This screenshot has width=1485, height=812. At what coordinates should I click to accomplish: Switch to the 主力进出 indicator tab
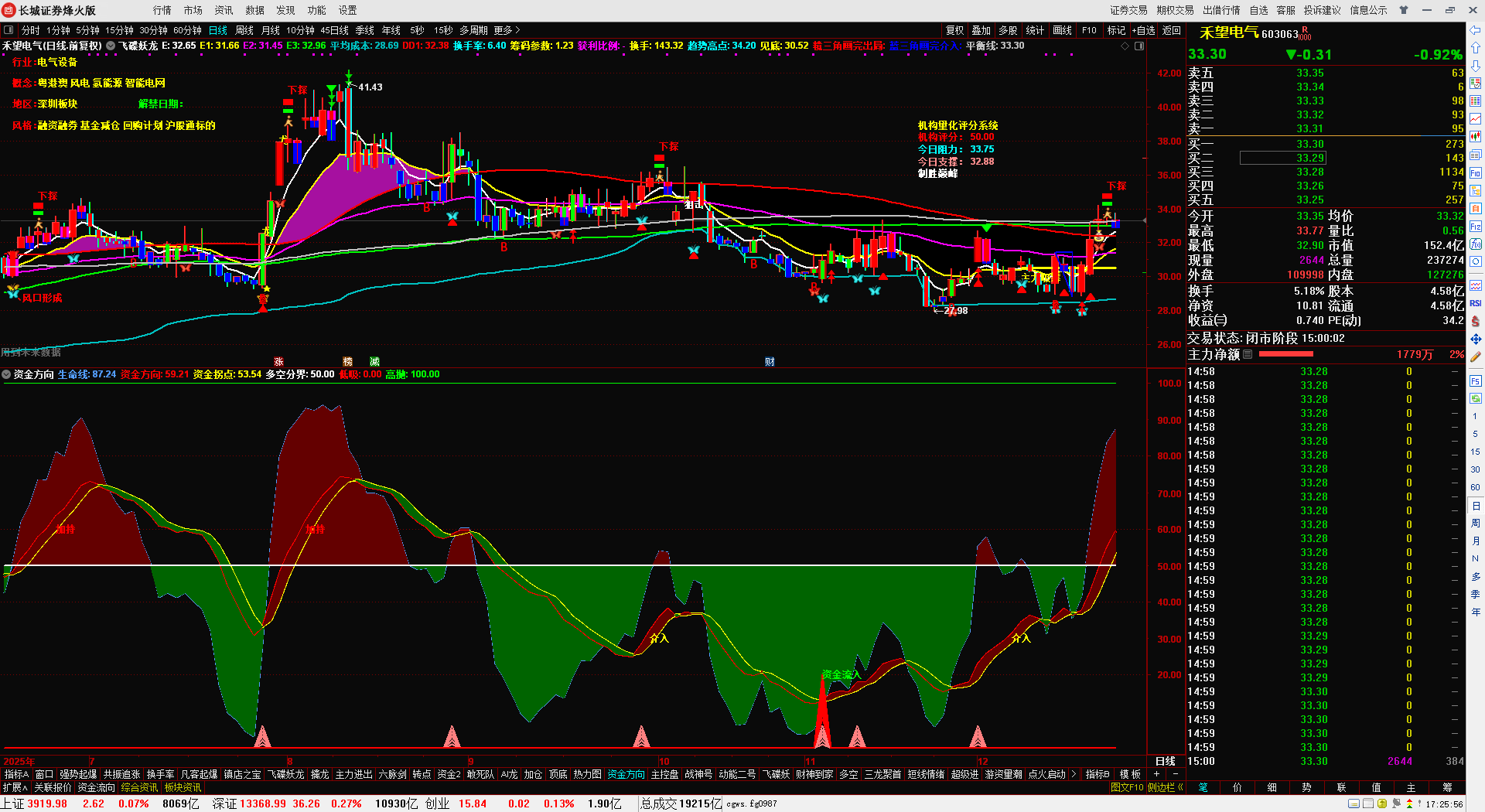353,774
